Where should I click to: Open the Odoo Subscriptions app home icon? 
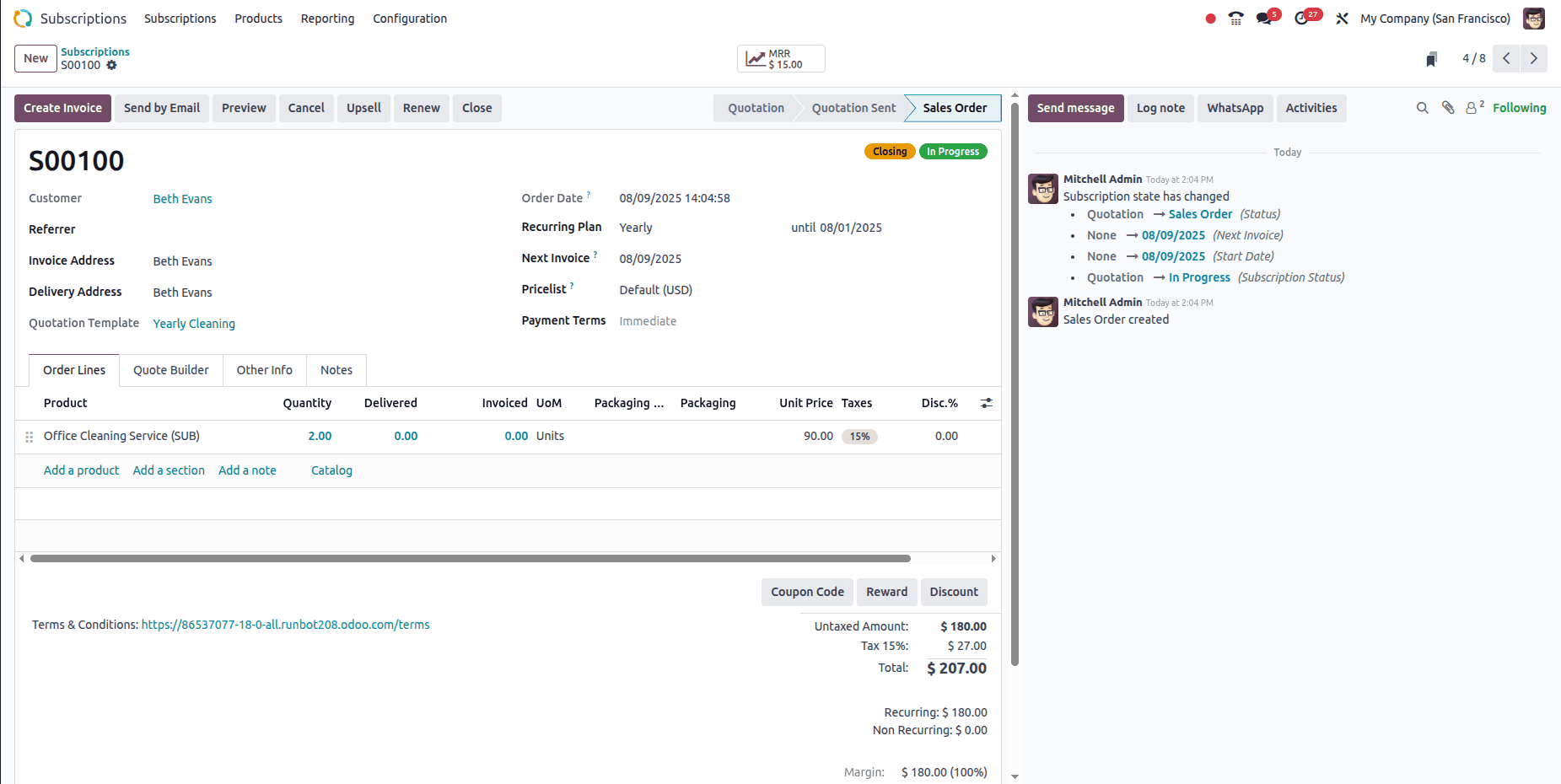pyautogui.click(x=23, y=19)
